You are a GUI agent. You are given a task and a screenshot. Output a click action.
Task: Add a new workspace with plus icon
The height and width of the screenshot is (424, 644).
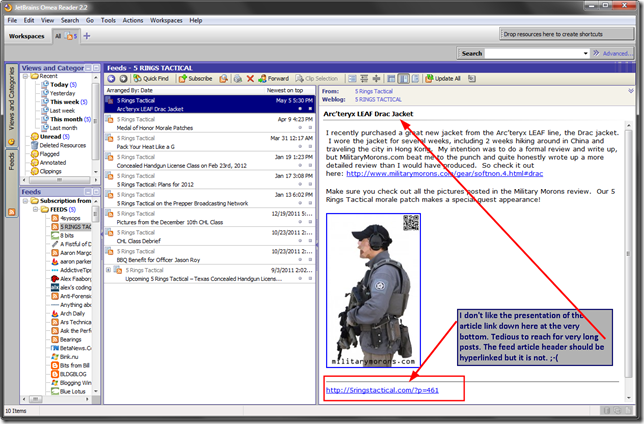(x=87, y=36)
